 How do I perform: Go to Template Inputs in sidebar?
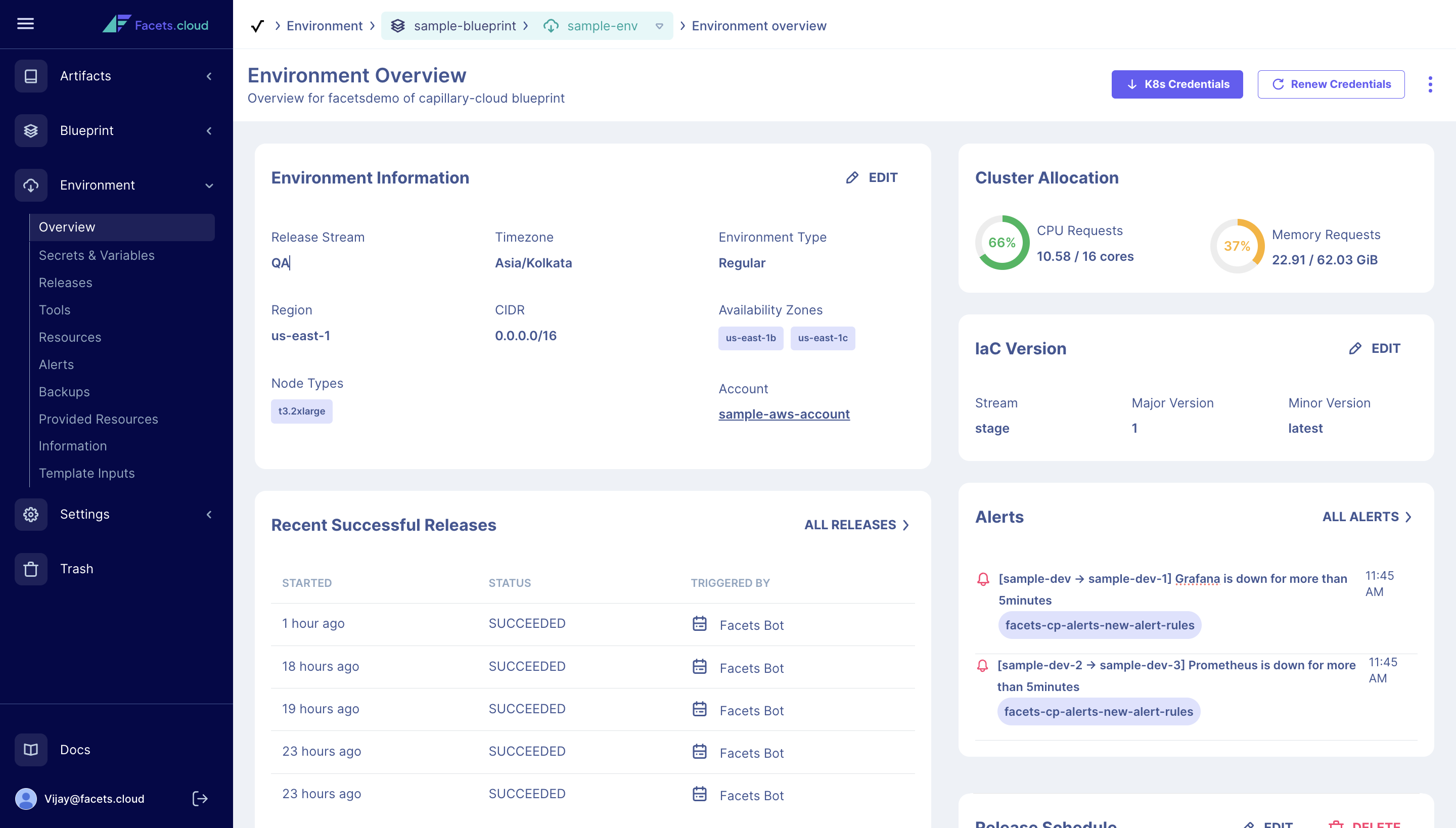pyautogui.click(x=86, y=473)
